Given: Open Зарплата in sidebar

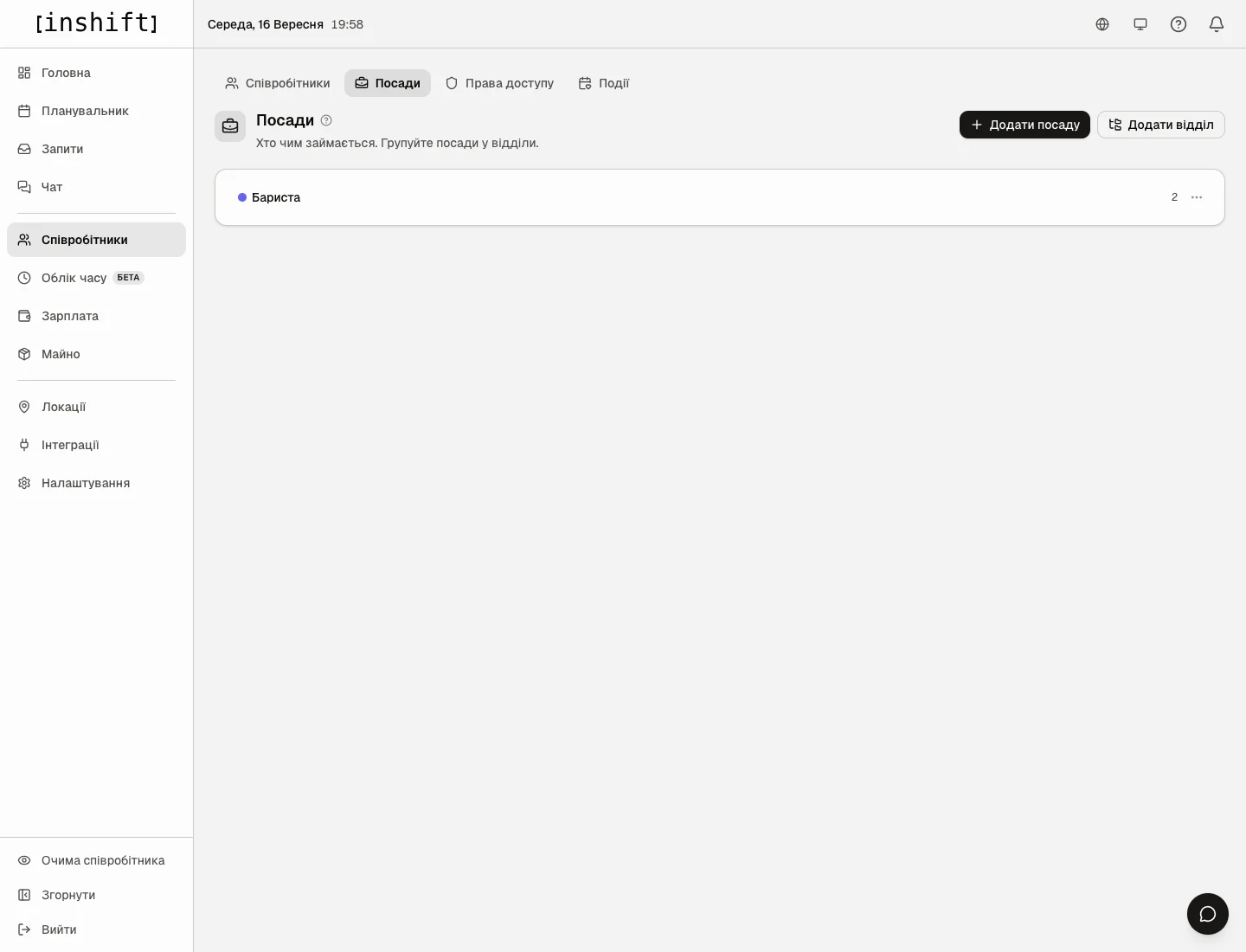Looking at the screenshot, I should [96, 316].
